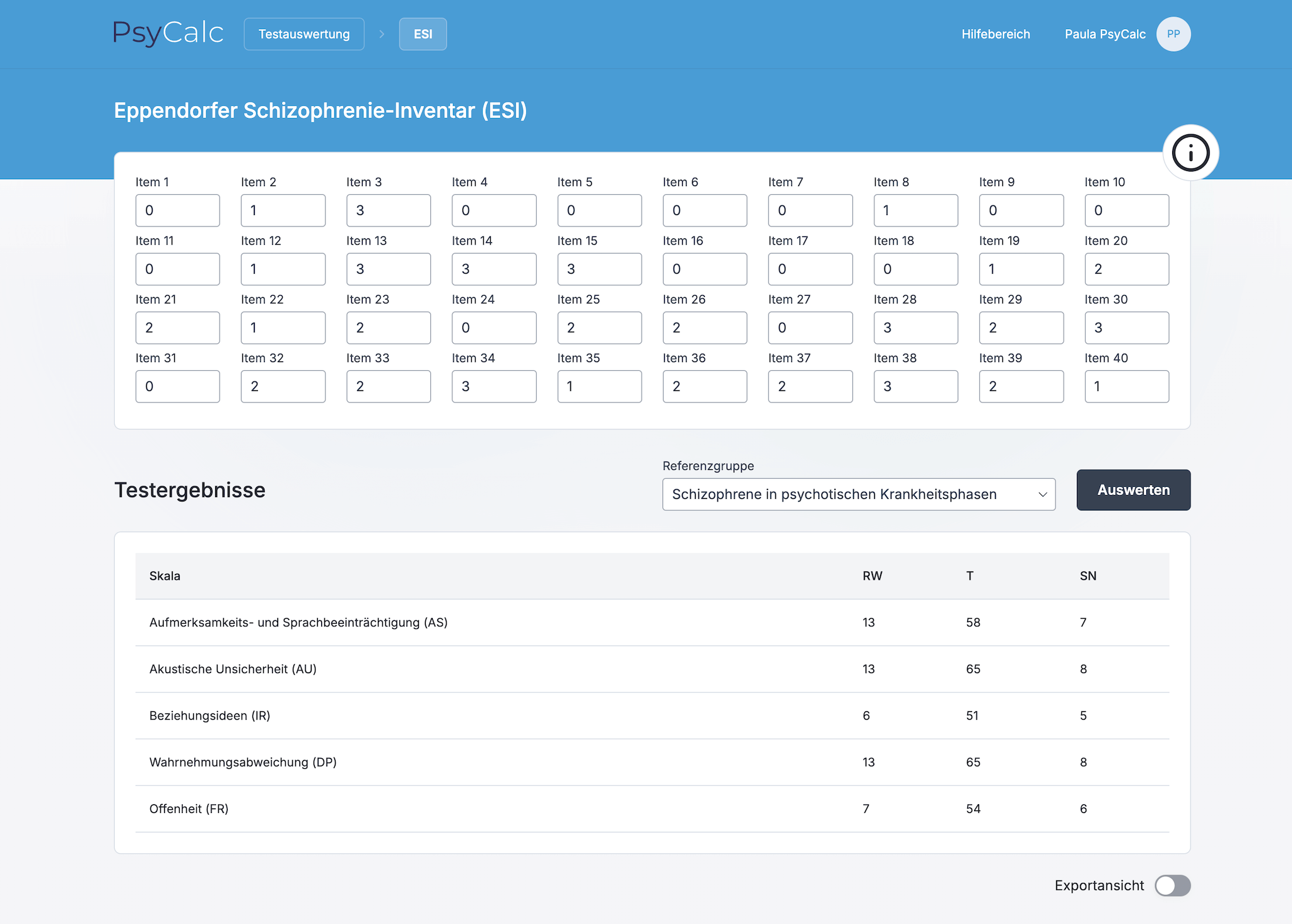Click the round info icon button
The width and height of the screenshot is (1292, 924).
[x=1190, y=153]
